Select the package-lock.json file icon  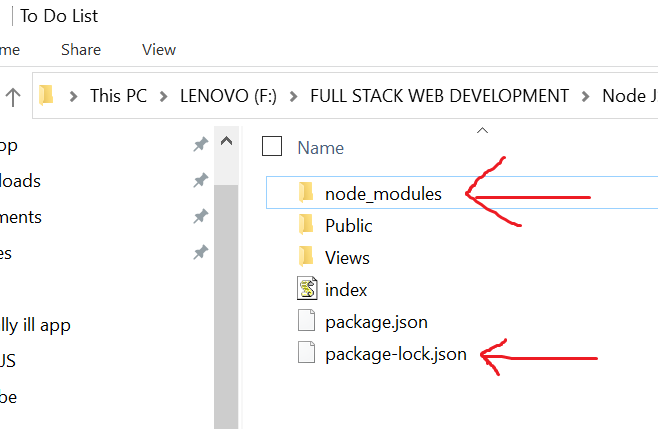306,353
